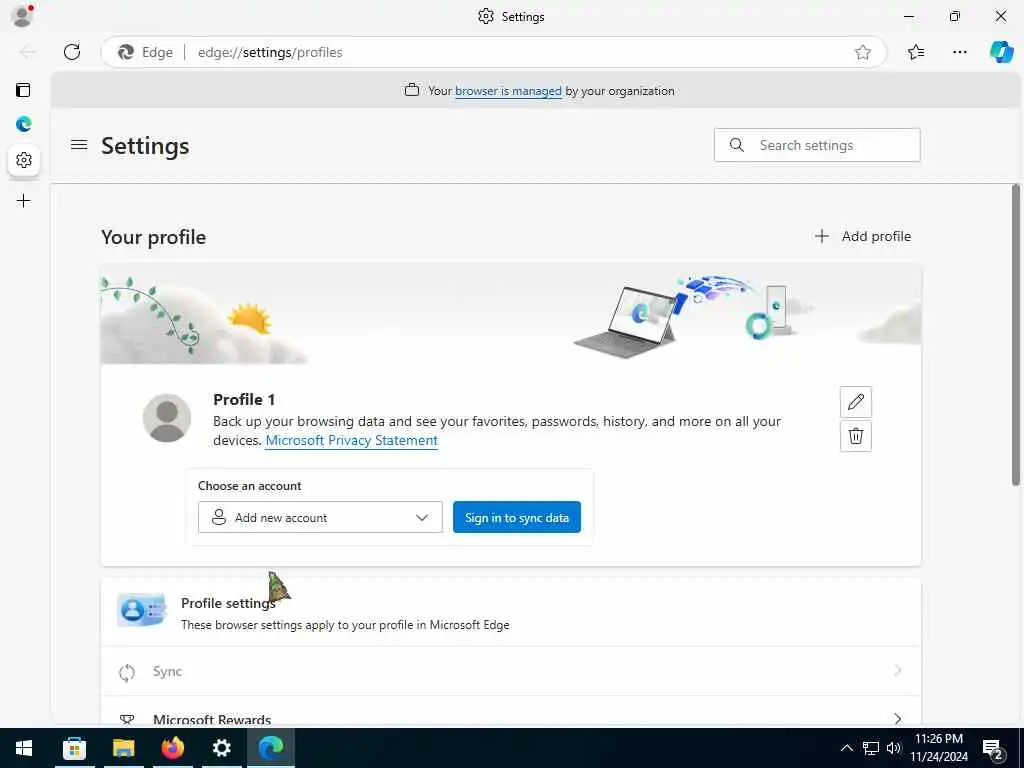Open Settings and more ellipsis menu
The image size is (1024, 768).
click(x=959, y=52)
